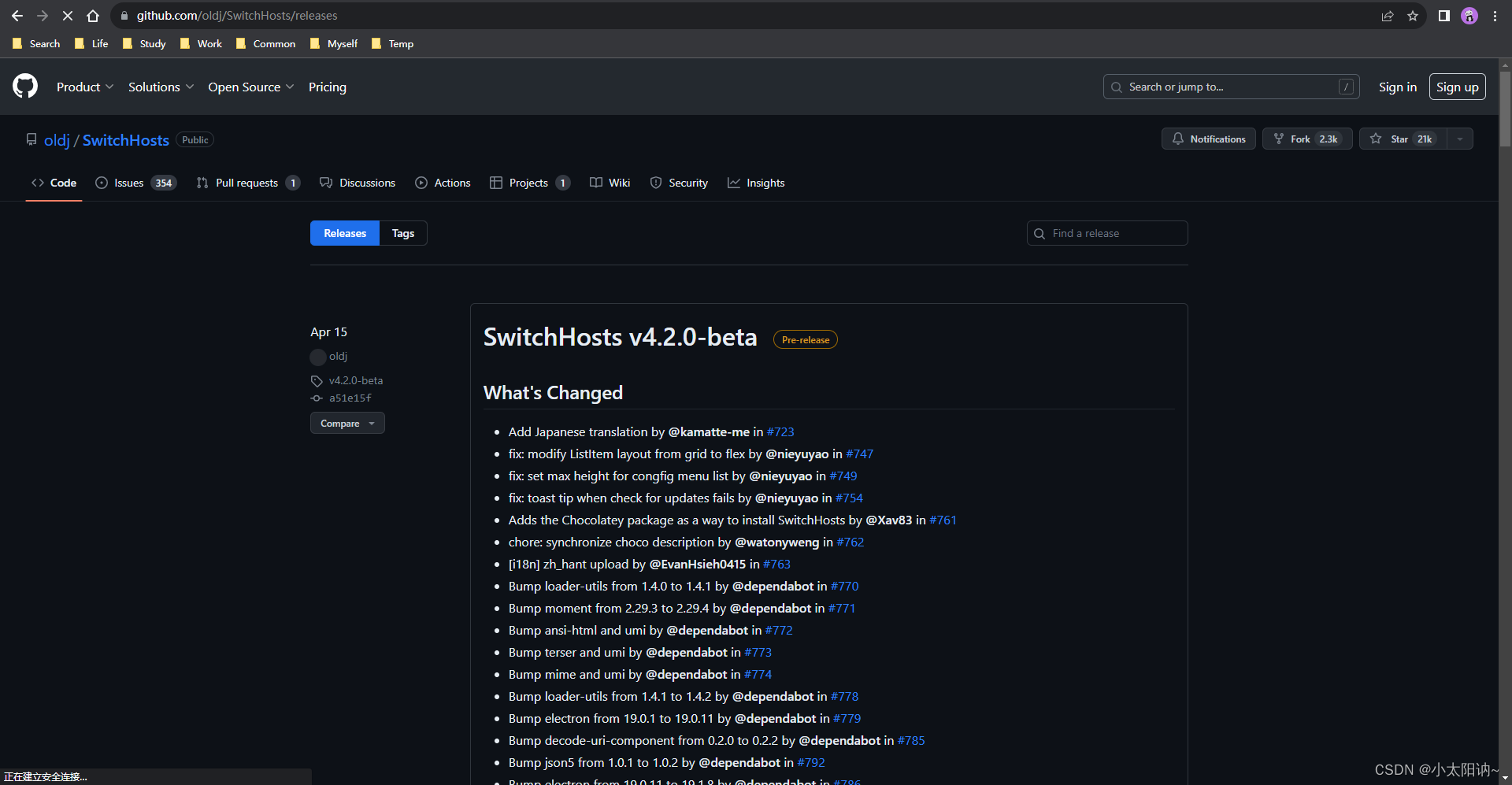
Task: Open the Star lists dropdown arrow
Action: pyautogui.click(x=1460, y=139)
